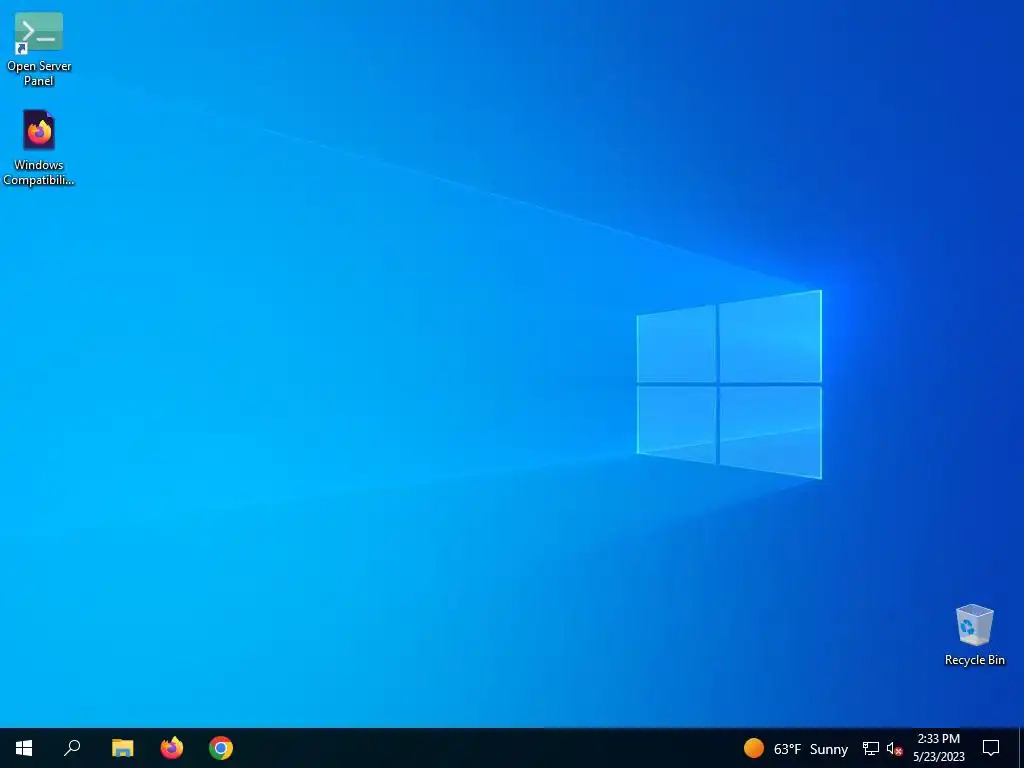Viewport: 1024px width, 768px height.
Task: Launch File Explorer from the taskbar
Action: (x=122, y=748)
